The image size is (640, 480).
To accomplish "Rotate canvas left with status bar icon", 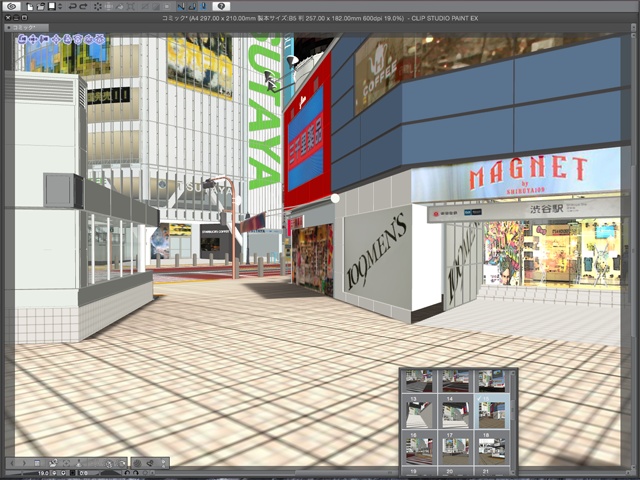I will point(127,473).
